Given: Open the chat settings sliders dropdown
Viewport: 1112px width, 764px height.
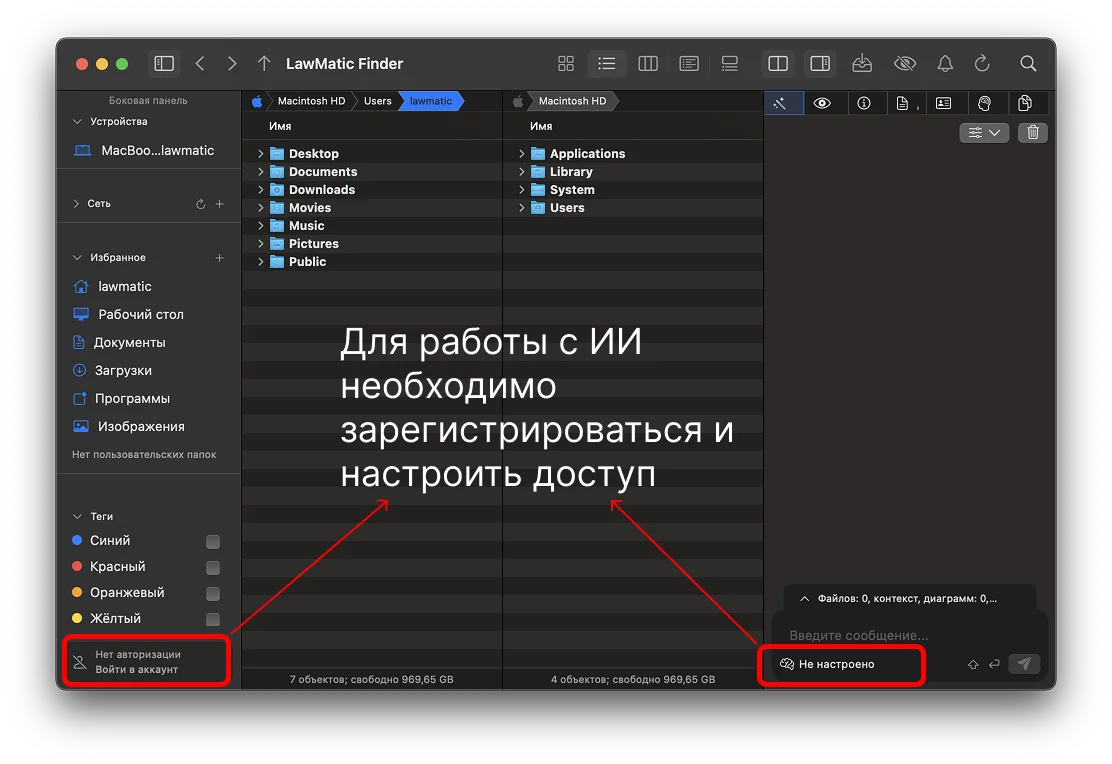Looking at the screenshot, I should coord(984,133).
